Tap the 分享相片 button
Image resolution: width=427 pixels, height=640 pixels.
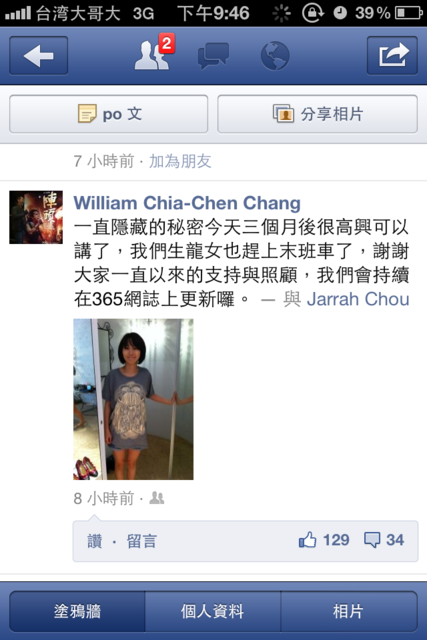[x=318, y=114]
